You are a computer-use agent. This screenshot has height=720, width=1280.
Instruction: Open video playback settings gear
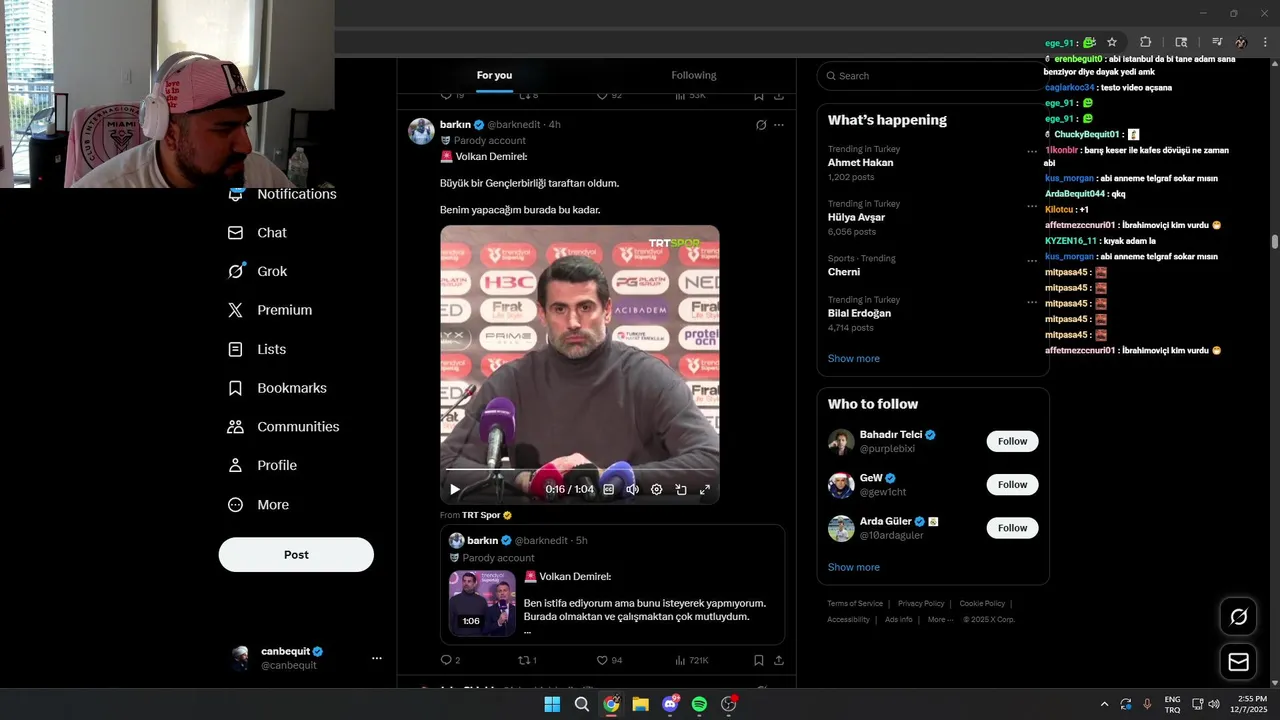657,489
